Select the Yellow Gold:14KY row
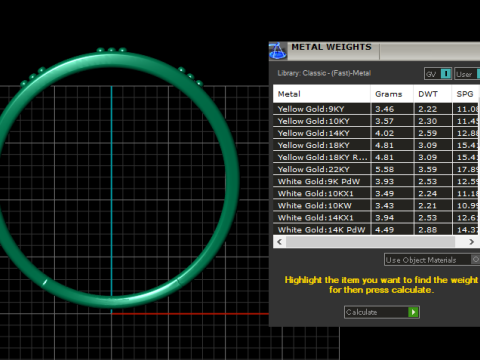Viewport: 480px width, 360px height. click(x=376, y=133)
